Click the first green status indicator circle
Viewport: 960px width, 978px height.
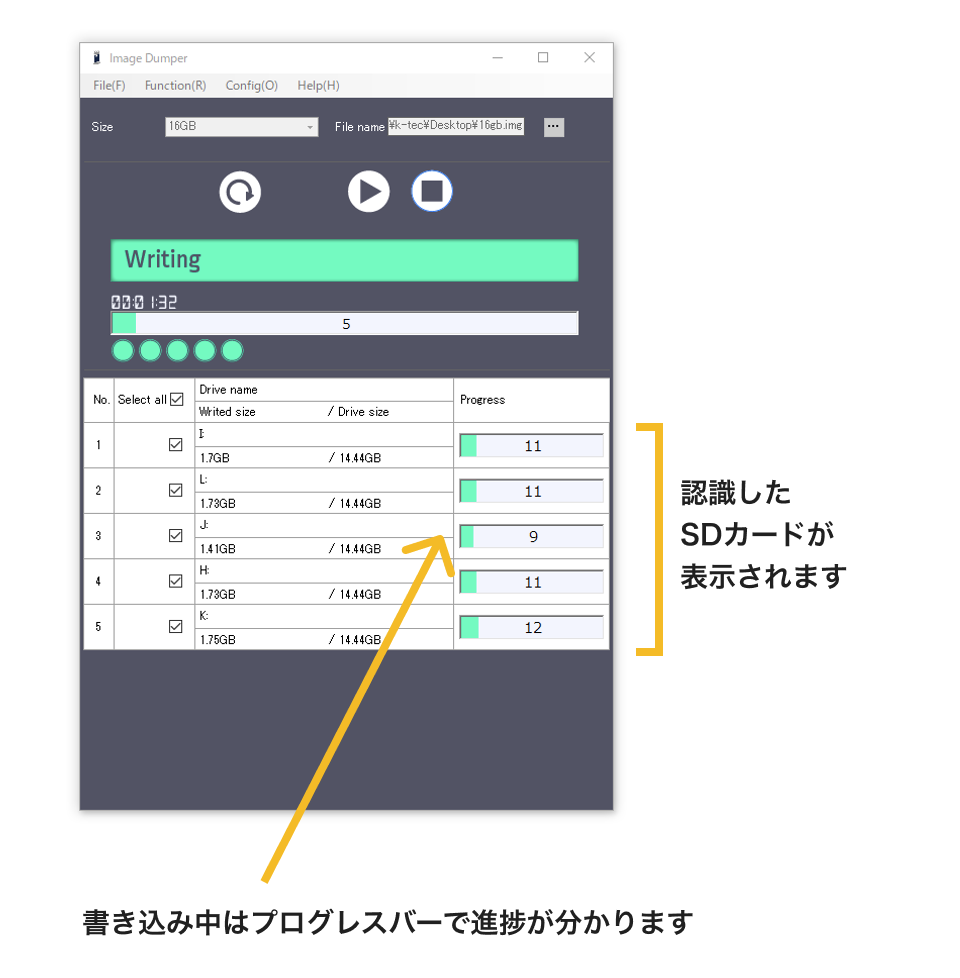[x=123, y=350]
